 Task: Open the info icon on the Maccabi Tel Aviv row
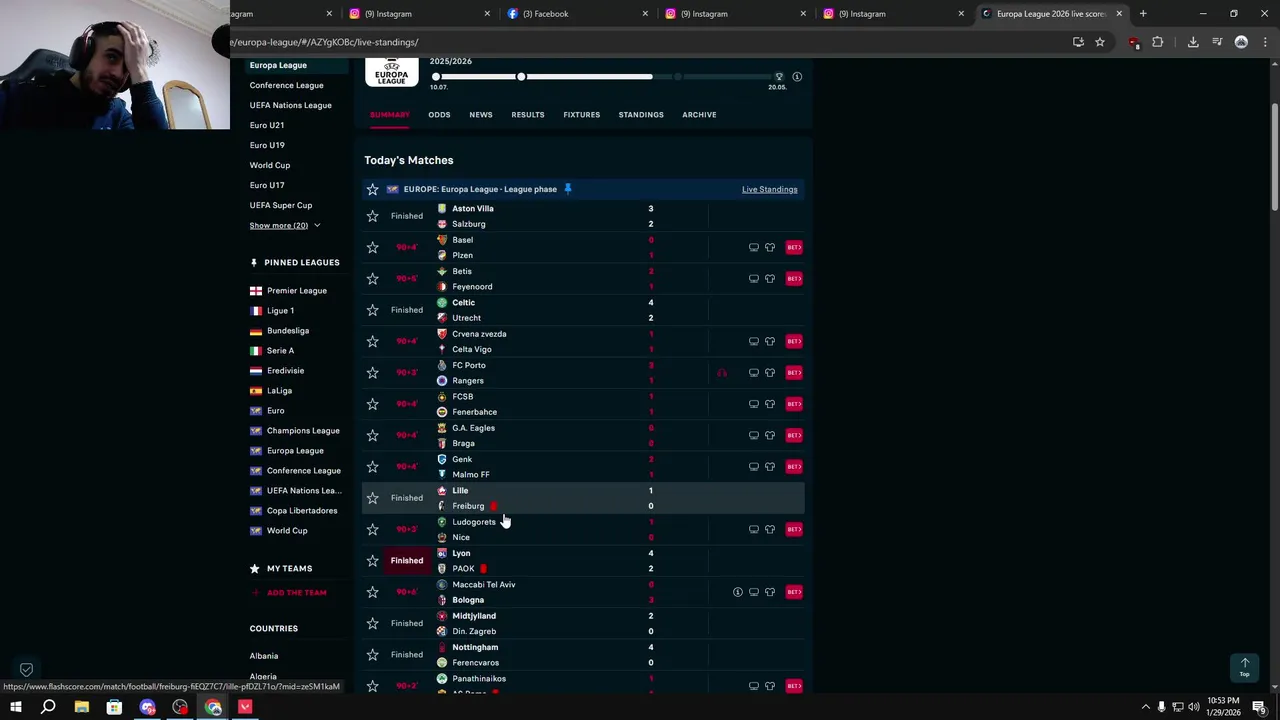point(738,592)
